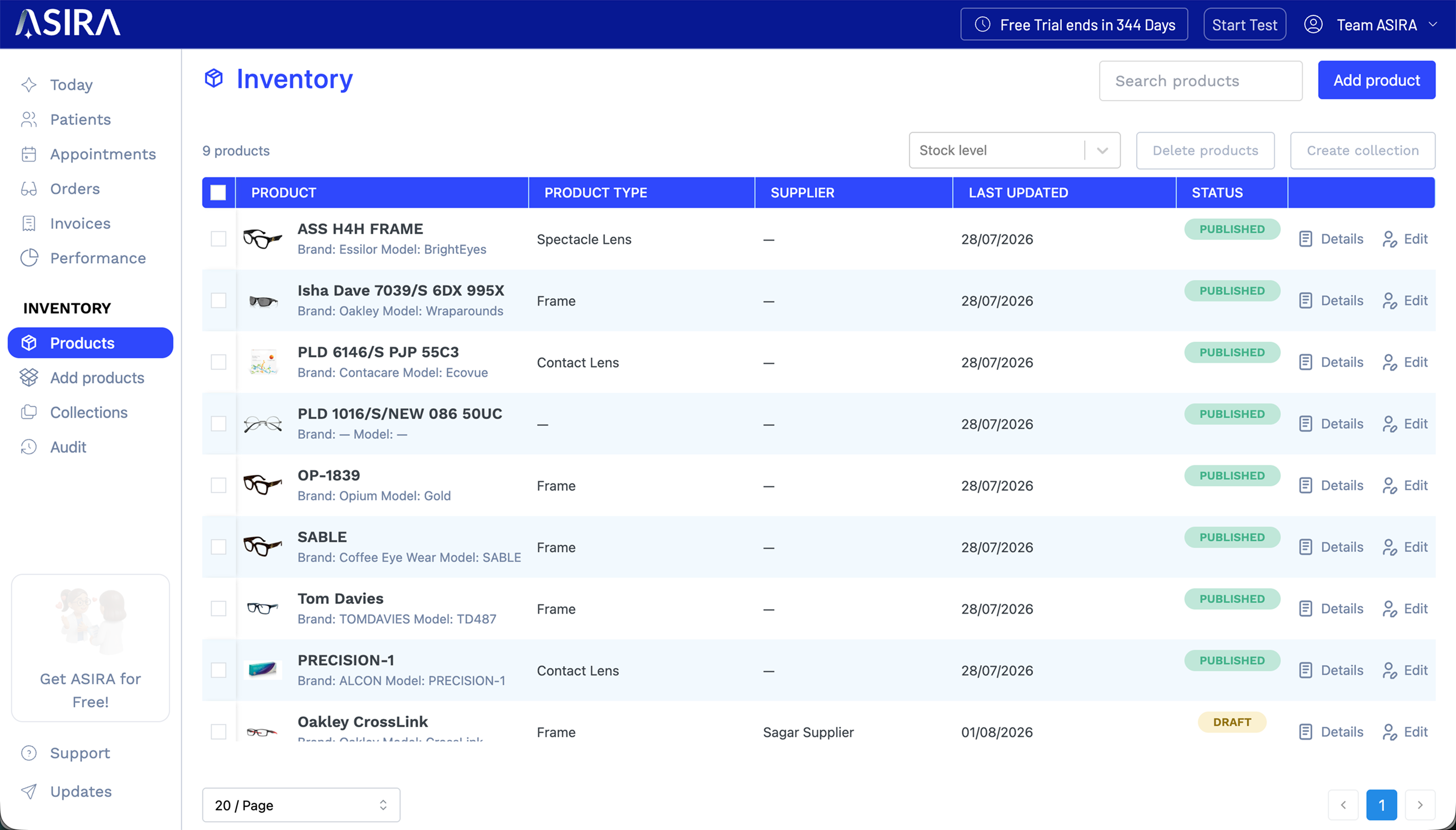Click the user avatar icon beside Team ASIRA
The image size is (1456, 830).
[x=1313, y=25]
